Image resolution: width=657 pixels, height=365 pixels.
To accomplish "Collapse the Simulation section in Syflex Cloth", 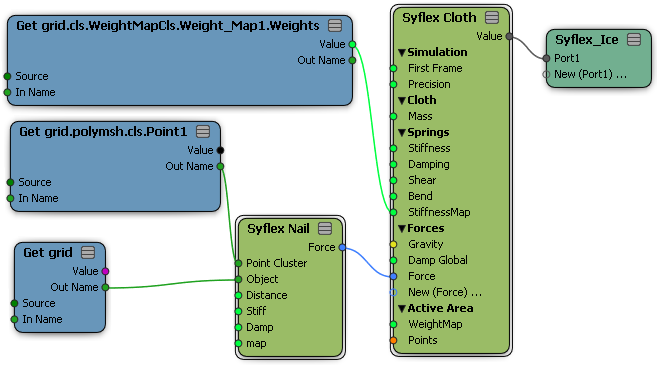I will (402, 52).
